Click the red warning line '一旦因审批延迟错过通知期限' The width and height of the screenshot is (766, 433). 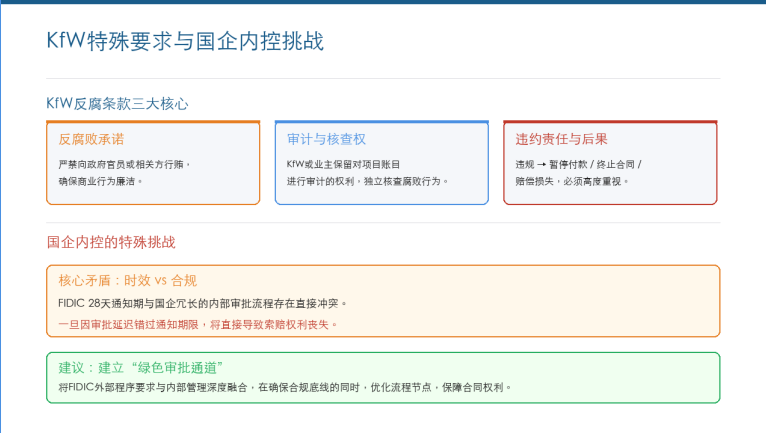pos(198,325)
